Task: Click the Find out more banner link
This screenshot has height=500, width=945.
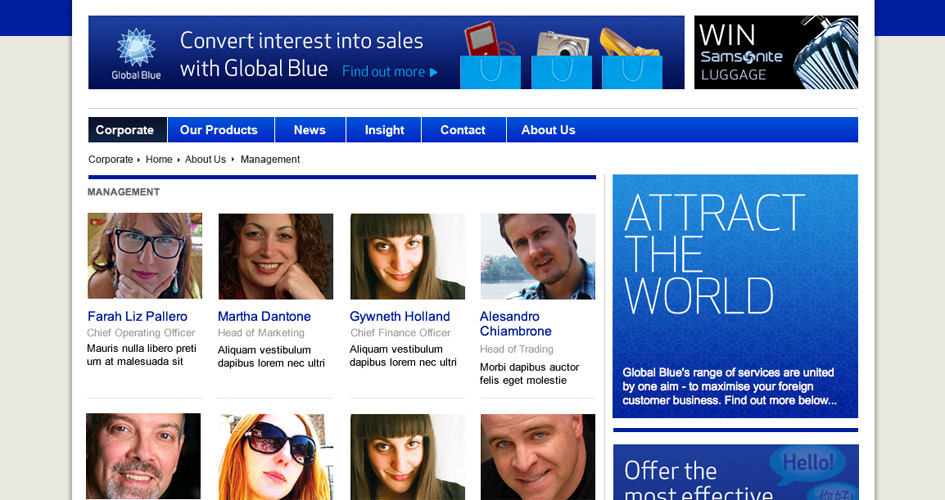Action: [390, 72]
